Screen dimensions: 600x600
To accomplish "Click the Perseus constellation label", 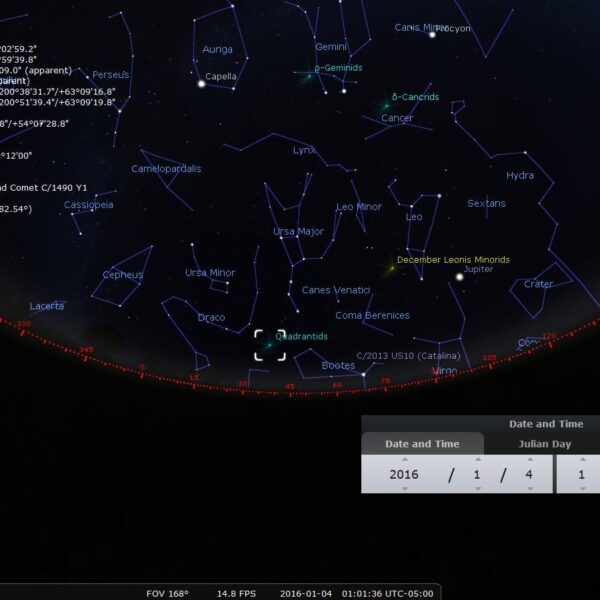I will click(x=111, y=75).
